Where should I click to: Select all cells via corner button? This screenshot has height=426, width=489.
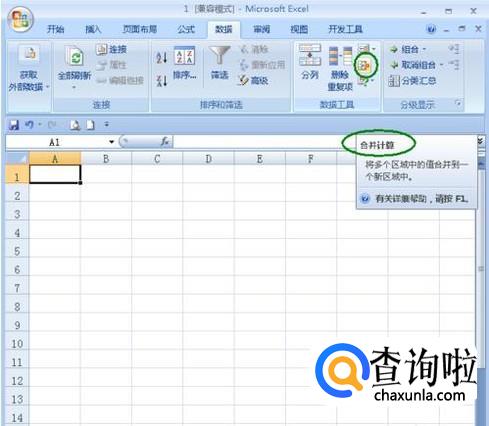tap(17, 158)
